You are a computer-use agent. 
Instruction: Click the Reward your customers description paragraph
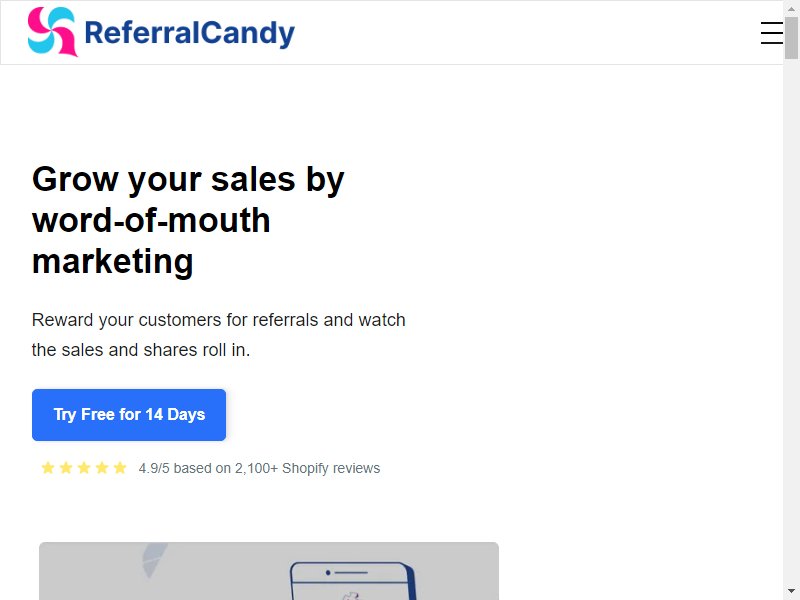tap(218, 335)
